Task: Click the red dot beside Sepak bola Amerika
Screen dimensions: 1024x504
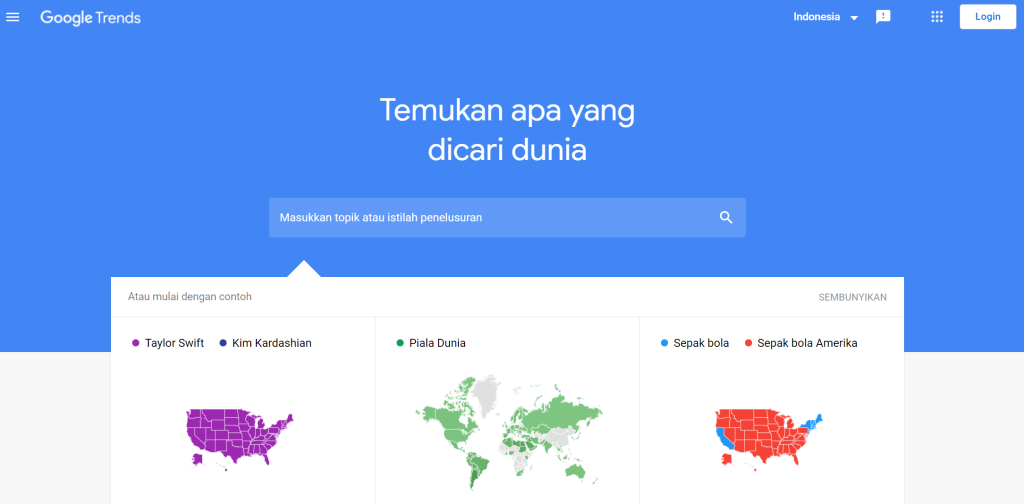Action: tap(748, 343)
